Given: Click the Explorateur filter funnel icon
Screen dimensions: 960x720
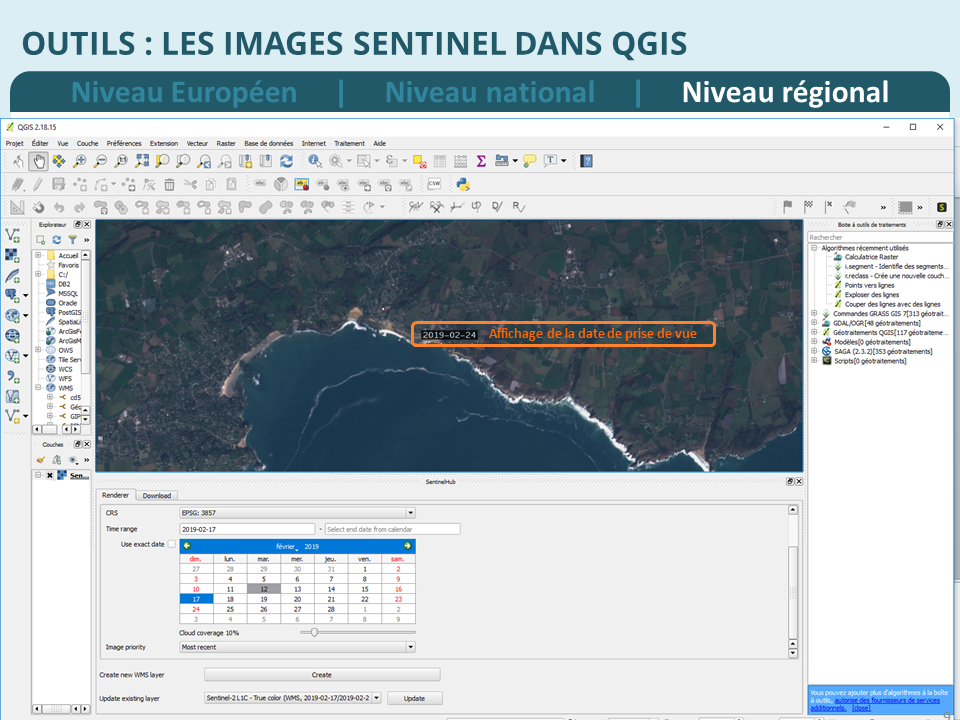Looking at the screenshot, I should click(x=72, y=240).
